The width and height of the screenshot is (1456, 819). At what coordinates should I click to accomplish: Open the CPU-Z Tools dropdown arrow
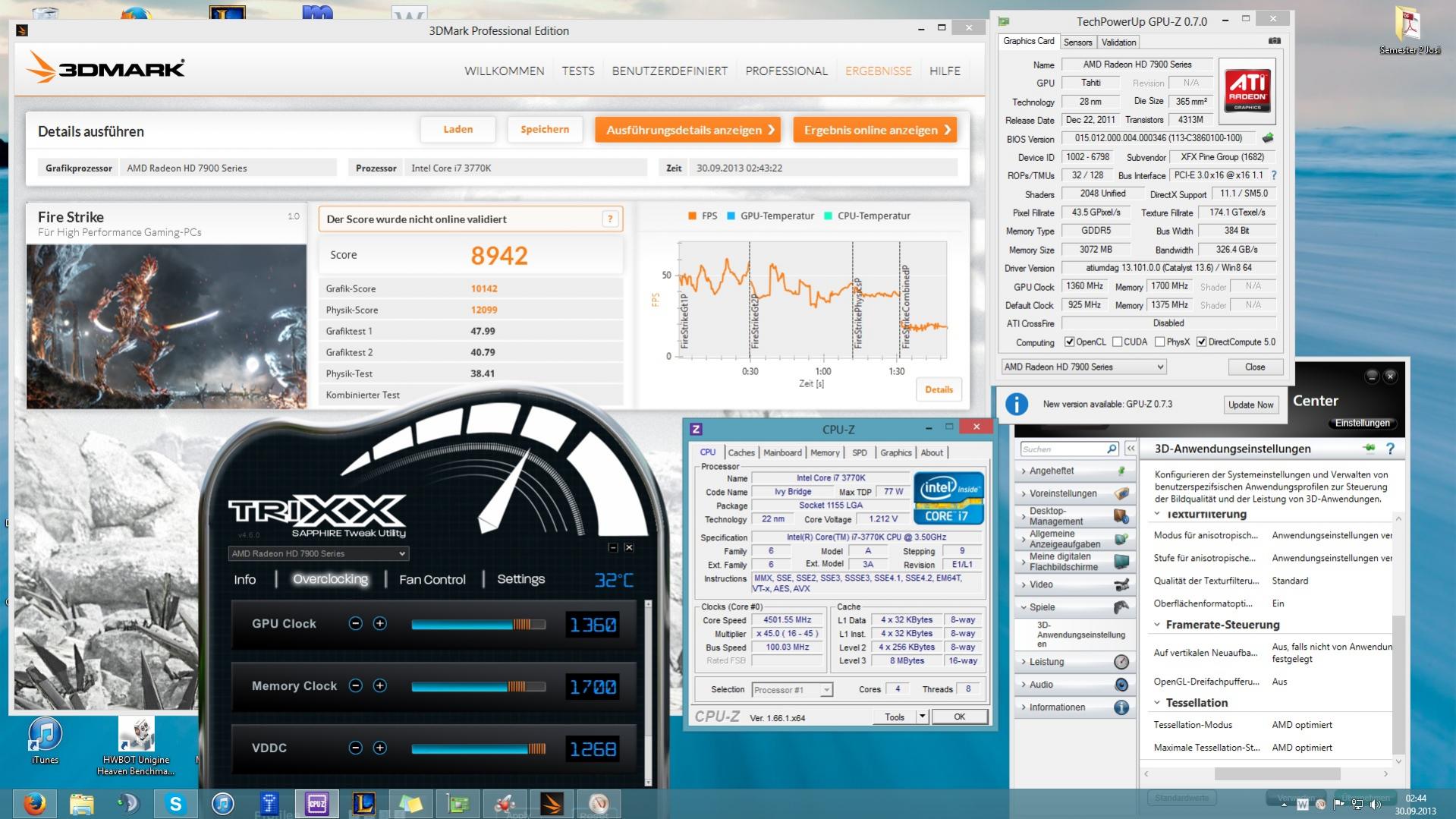click(x=922, y=717)
